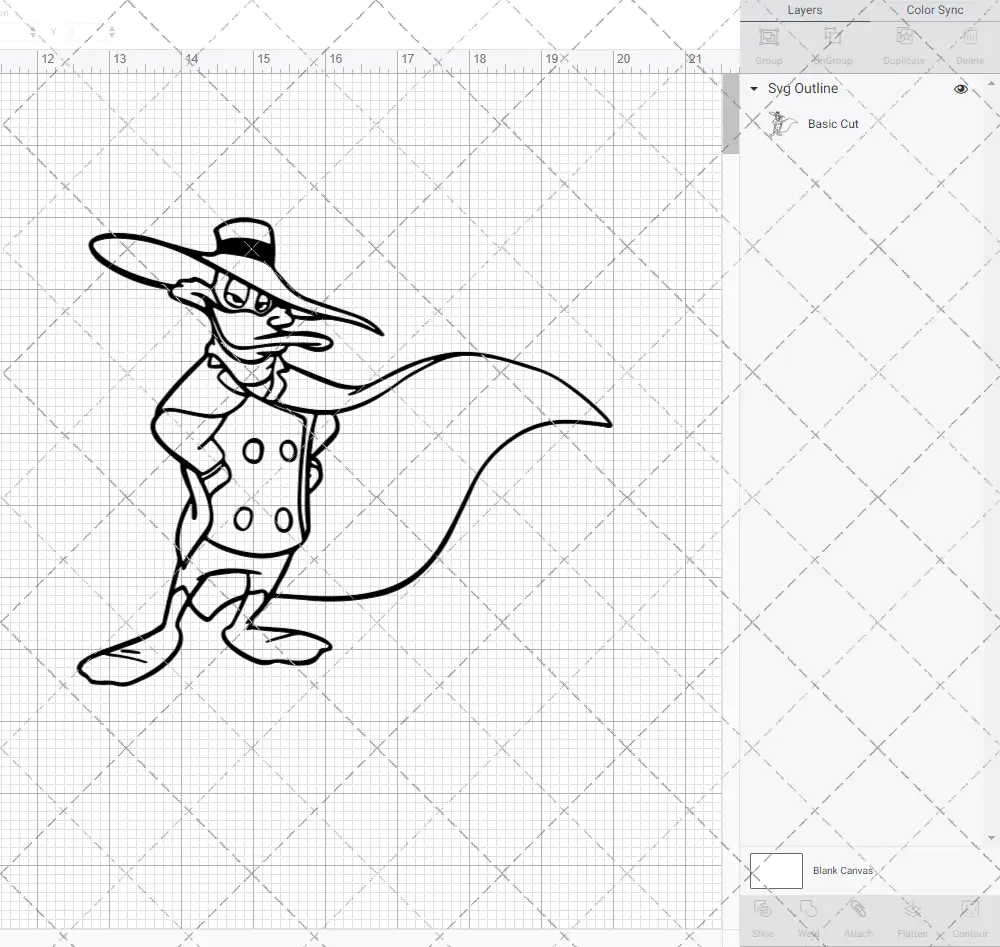Viewport: 1000px width, 947px height.
Task: Switch to the Color Sync tab
Action: tap(934, 10)
